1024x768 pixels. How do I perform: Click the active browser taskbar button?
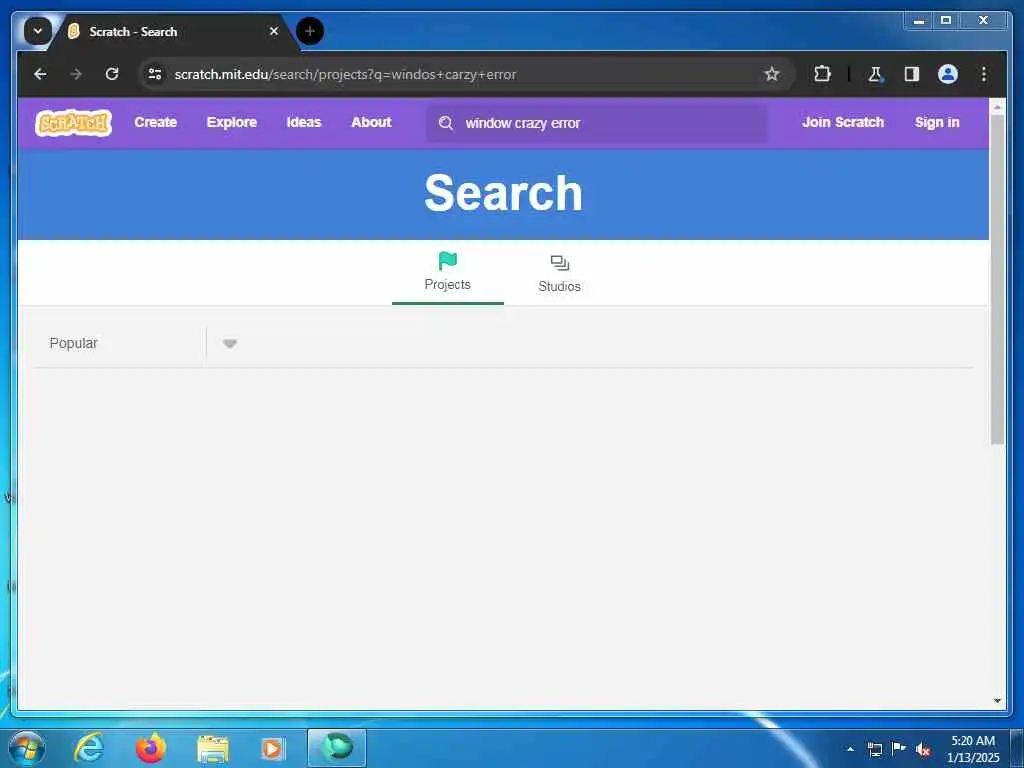pyautogui.click(x=337, y=748)
